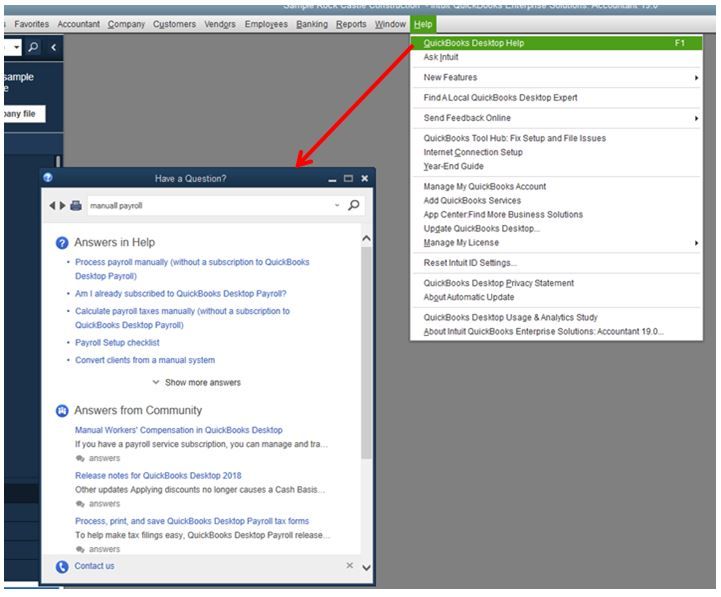The width and height of the screenshot is (721, 597).
Task: Open 'Am I already subscribed' help link
Action: click(181, 293)
